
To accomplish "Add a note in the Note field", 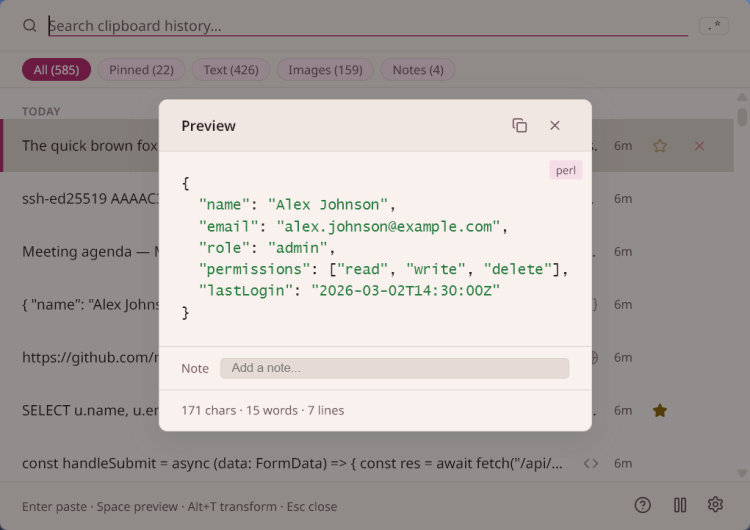I will [394, 368].
